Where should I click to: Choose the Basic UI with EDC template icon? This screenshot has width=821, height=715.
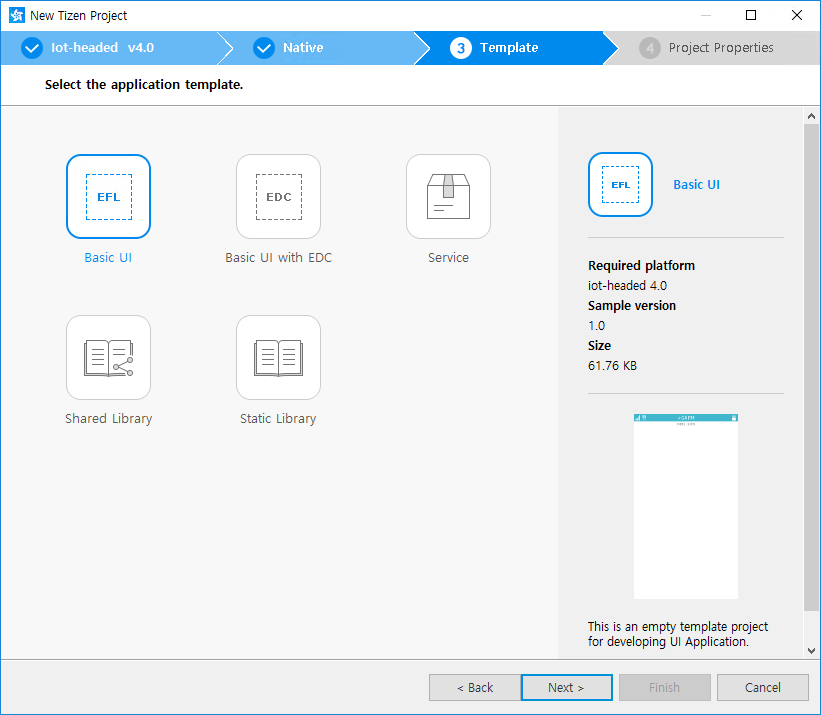tap(278, 197)
